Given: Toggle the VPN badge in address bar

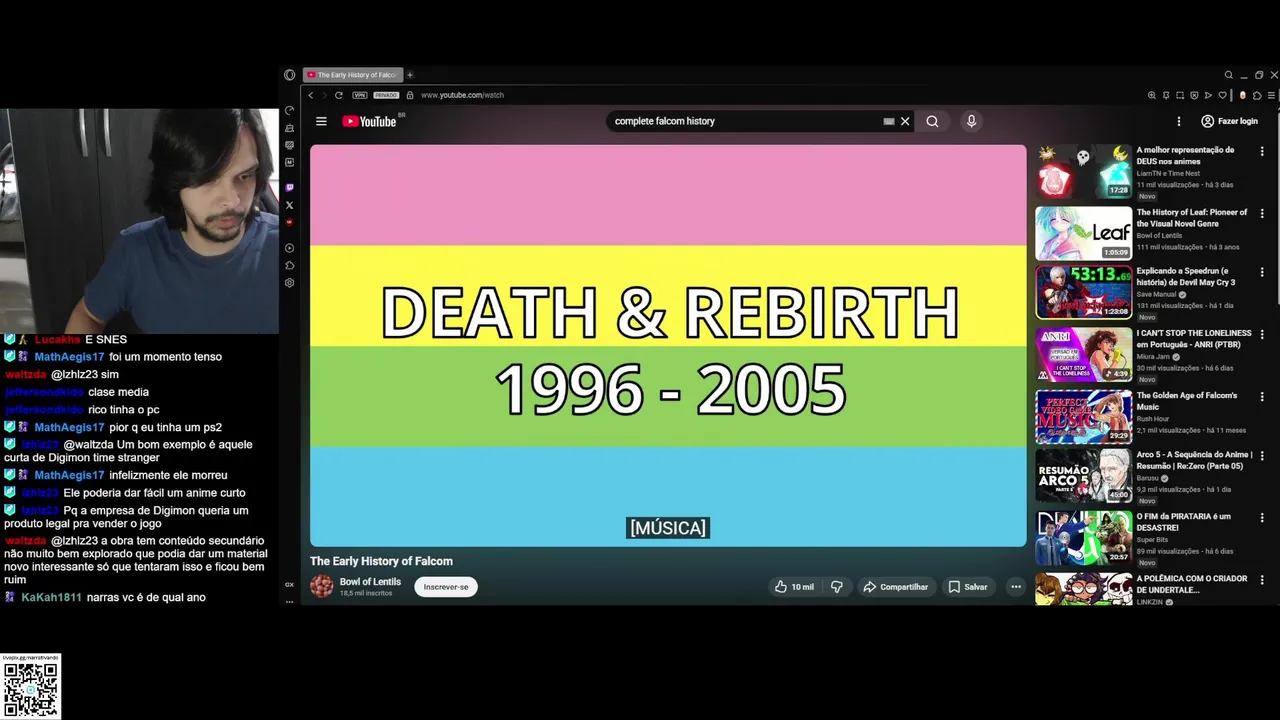Looking at the screenshot, I should (360, 95).
